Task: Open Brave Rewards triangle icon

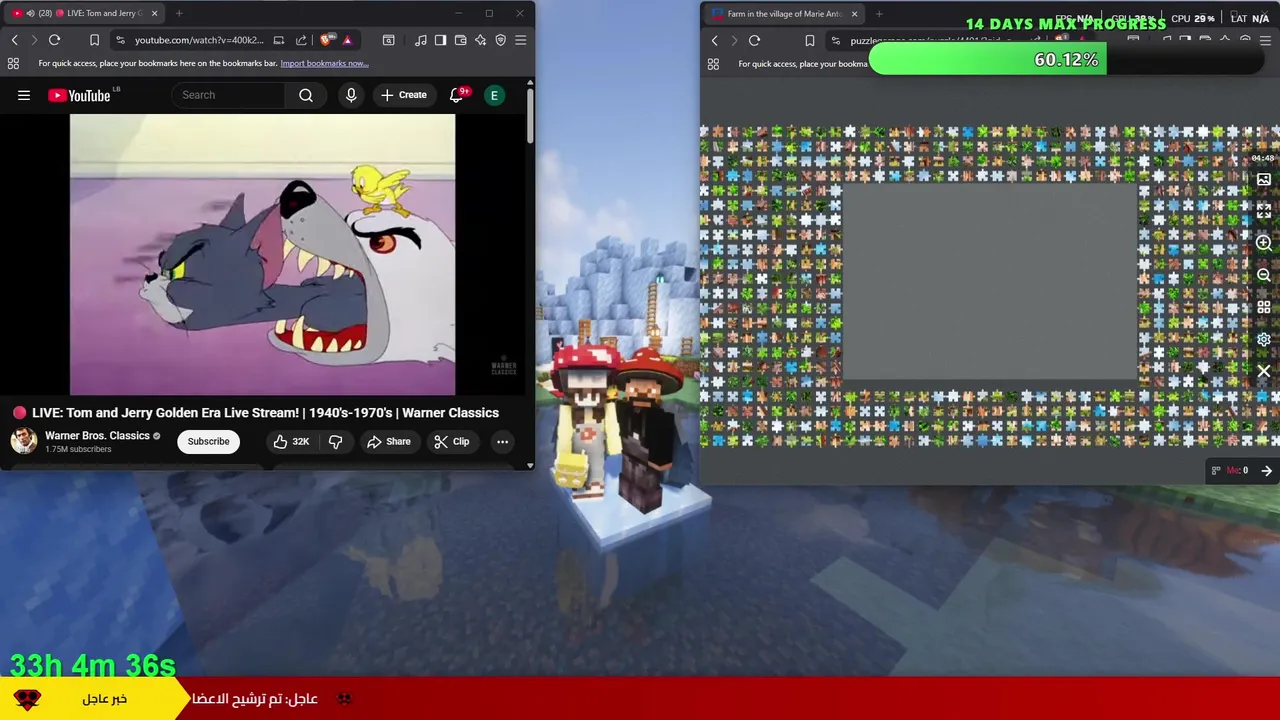Action: click(x=347, y=40)
